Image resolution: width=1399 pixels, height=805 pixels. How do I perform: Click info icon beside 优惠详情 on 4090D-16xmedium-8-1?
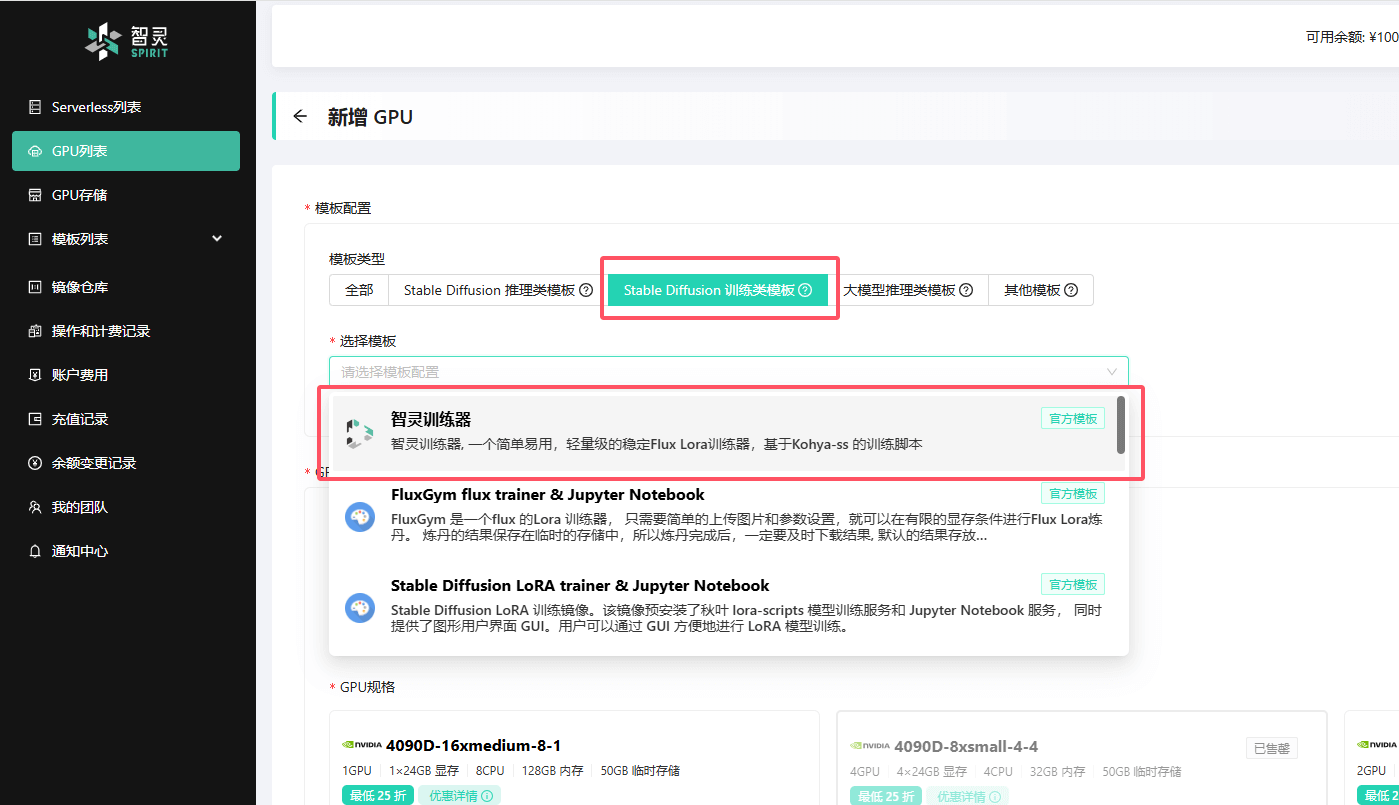(487, 796)
